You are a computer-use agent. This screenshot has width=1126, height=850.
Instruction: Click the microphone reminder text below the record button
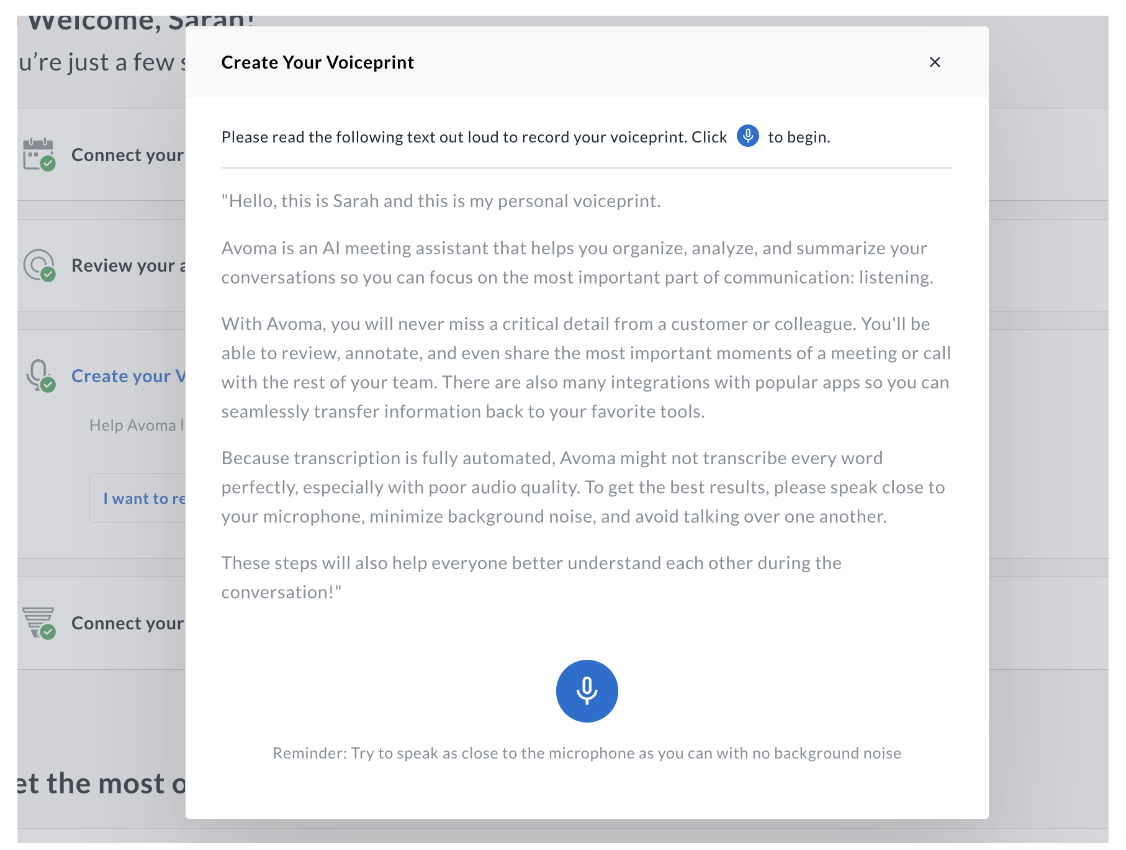[x=587, y=752]
